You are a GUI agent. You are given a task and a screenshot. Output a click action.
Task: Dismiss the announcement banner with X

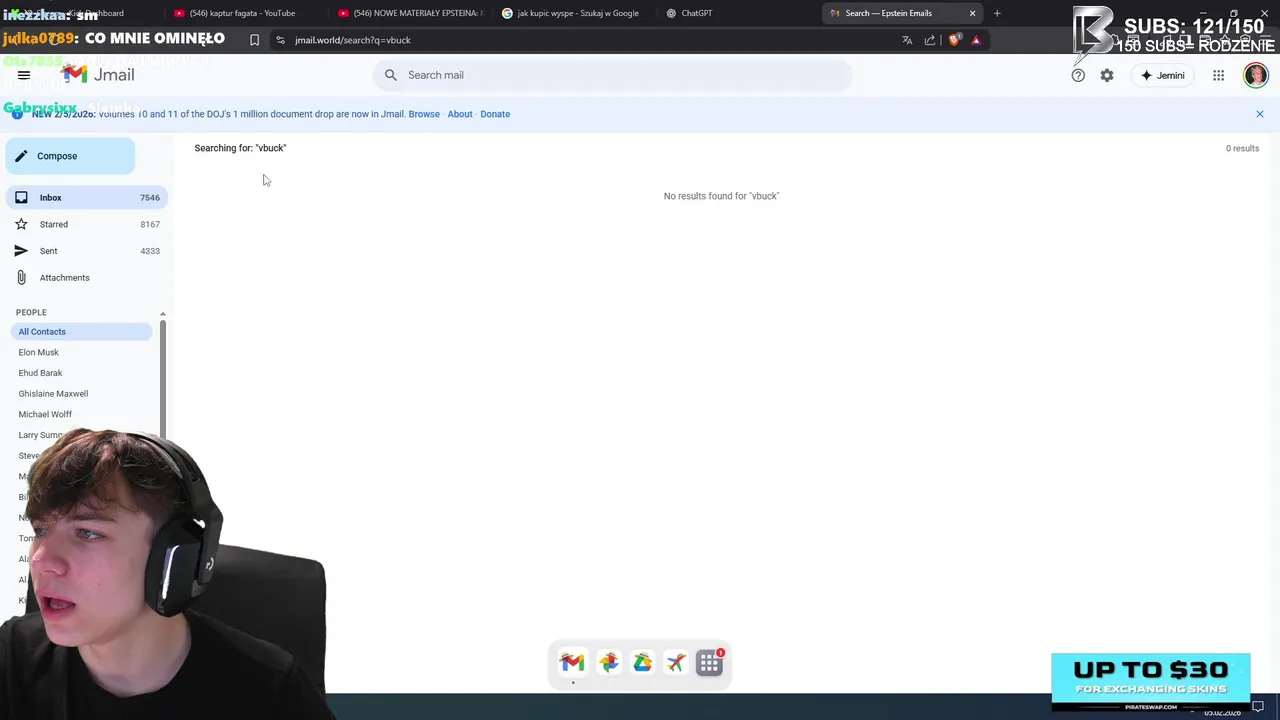1260,114
